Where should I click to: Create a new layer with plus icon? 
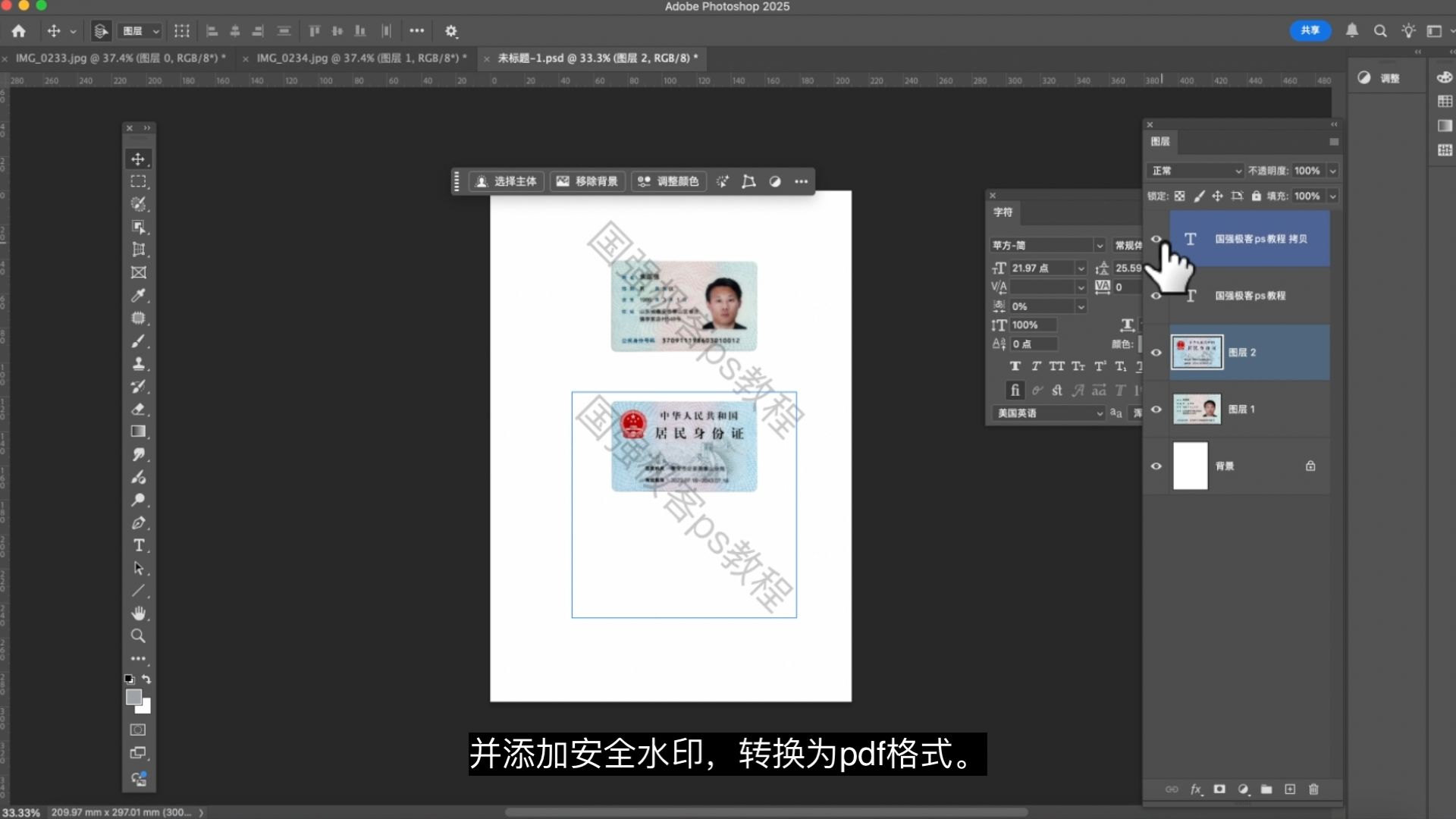[1290, 789]
